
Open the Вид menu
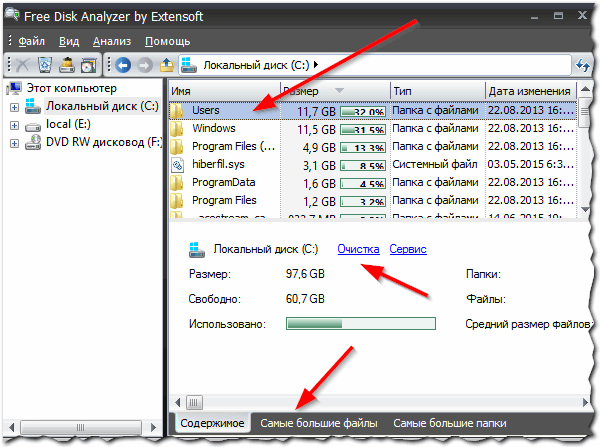click(69, 41)
